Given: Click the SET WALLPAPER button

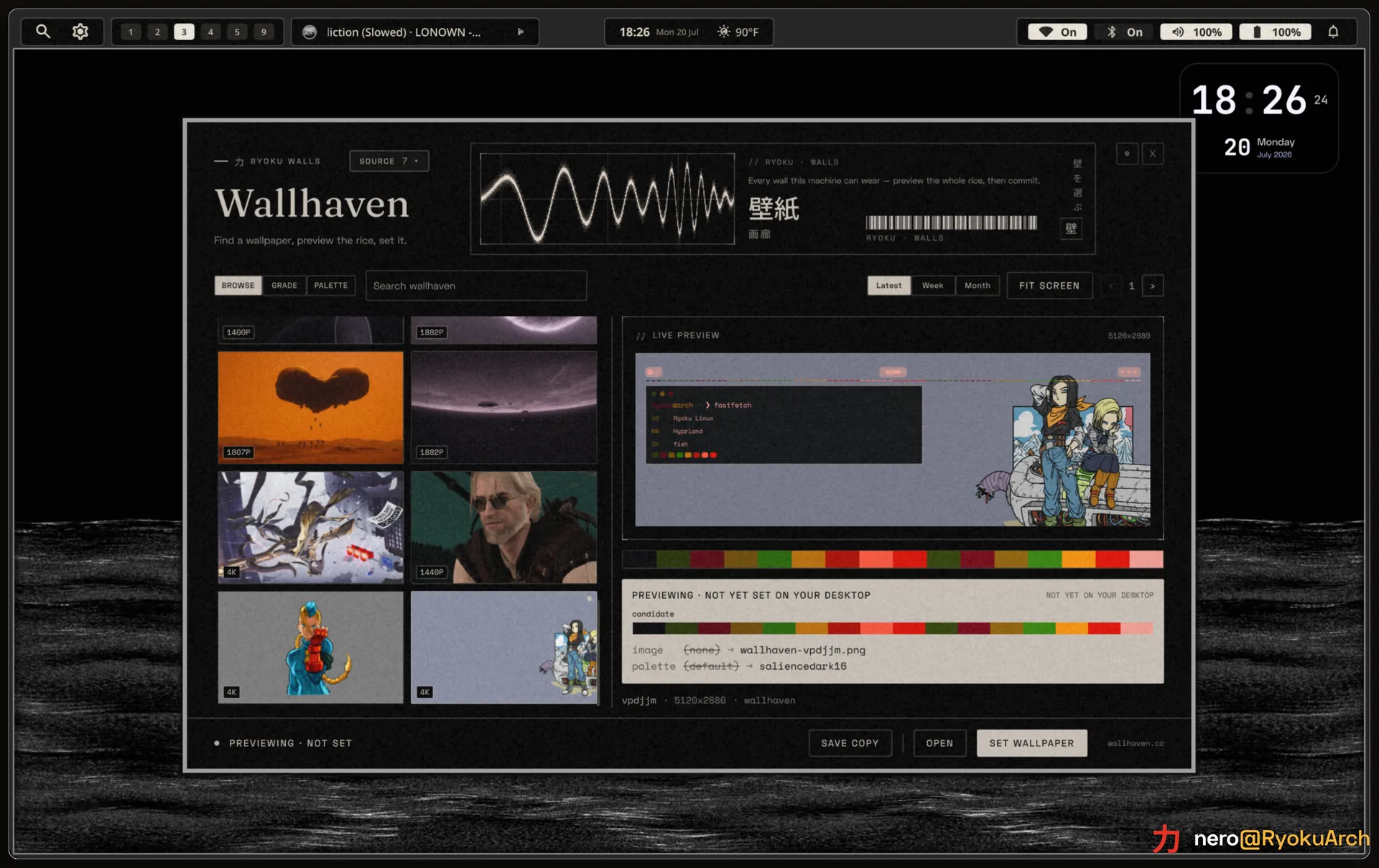Looking at the screenshot, I should click(1031, 743).
